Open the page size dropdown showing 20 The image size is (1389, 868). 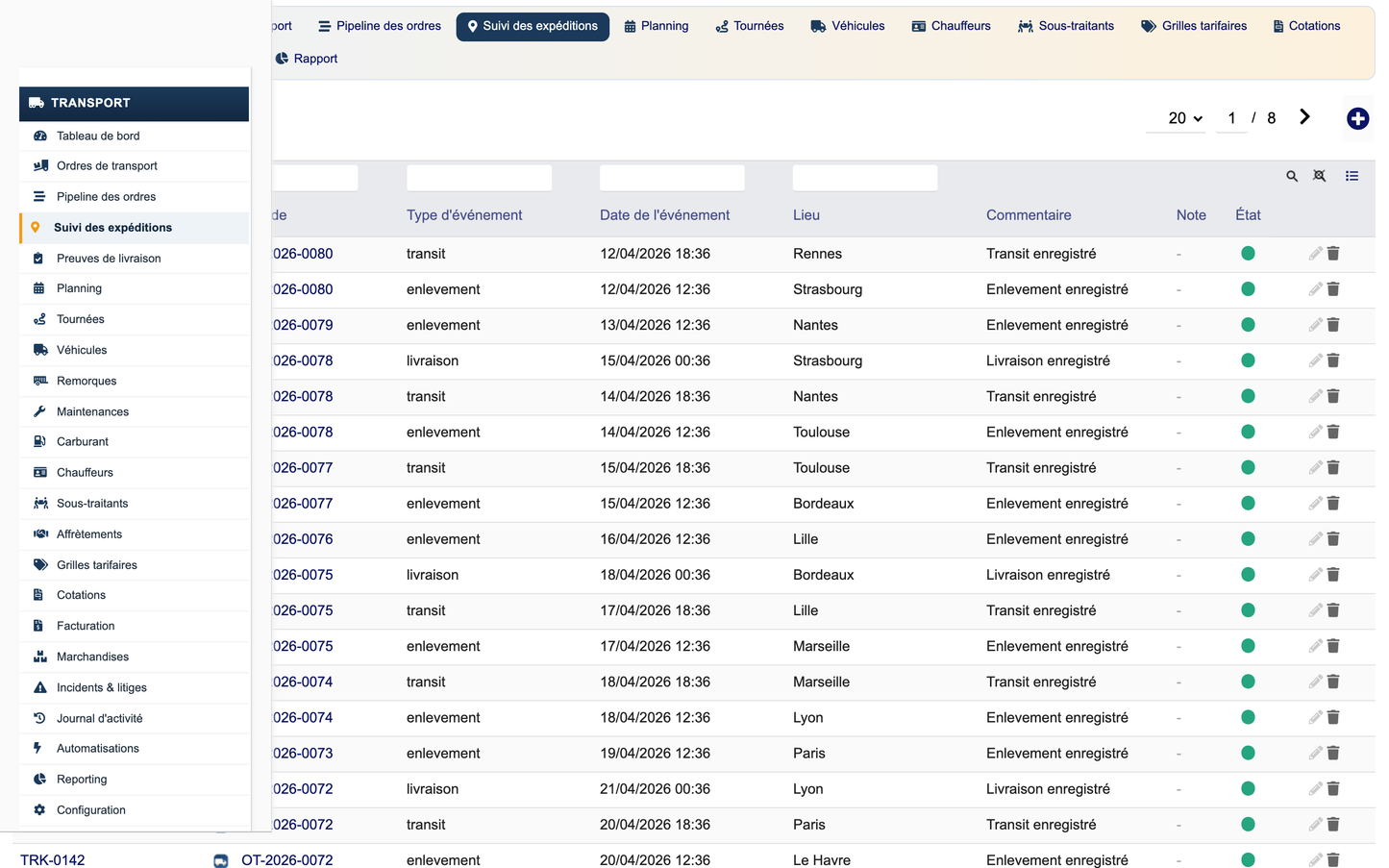[1177, 118]
